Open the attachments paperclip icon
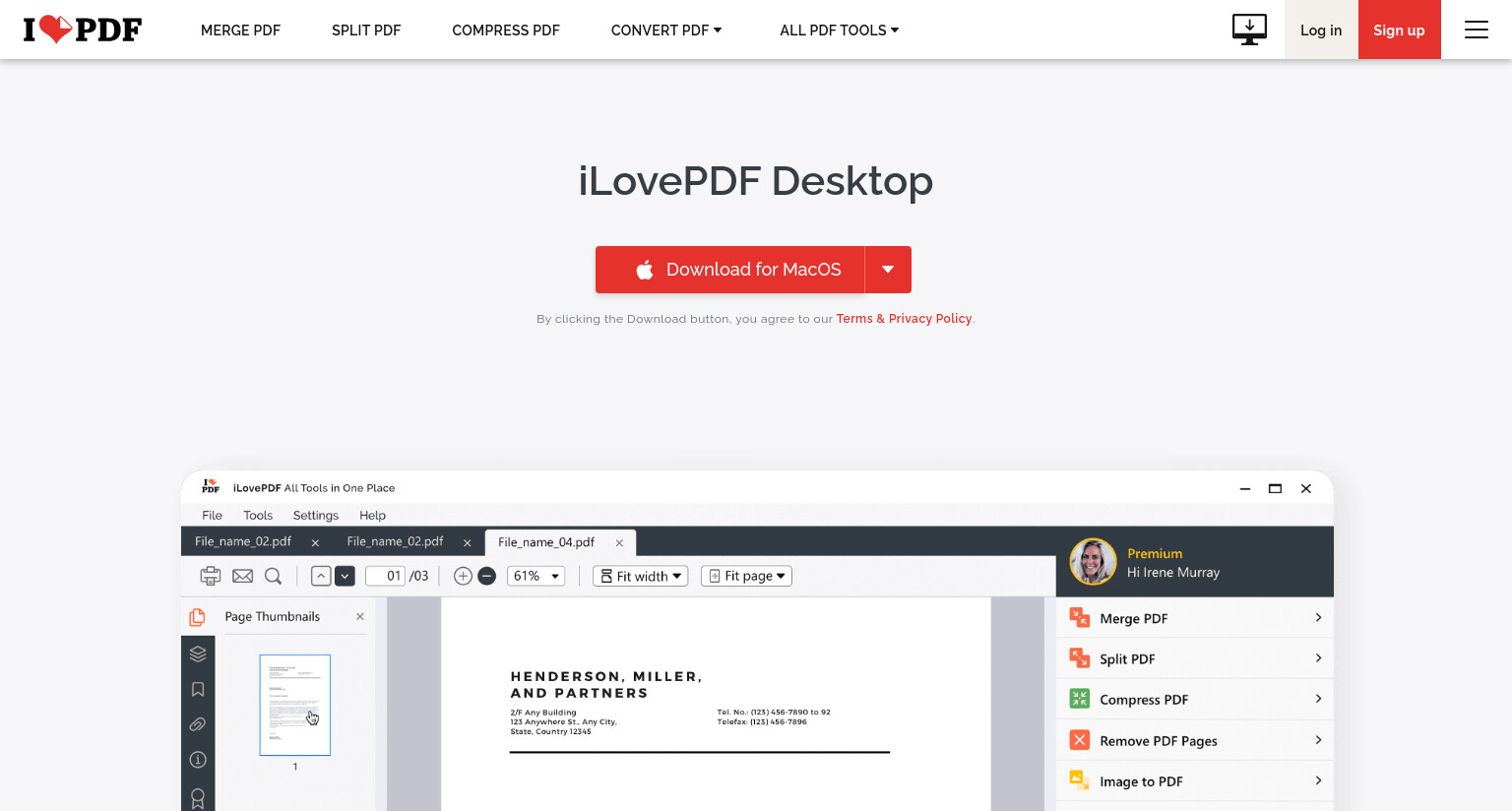Viewport: 1512px width, 811px height. tap(198, 724)
